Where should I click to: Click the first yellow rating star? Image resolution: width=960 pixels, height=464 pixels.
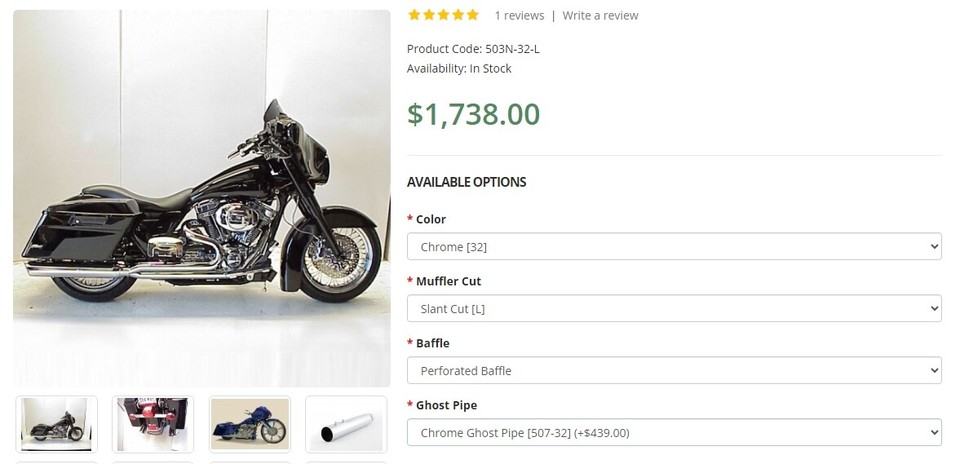(x=414, y=15)
